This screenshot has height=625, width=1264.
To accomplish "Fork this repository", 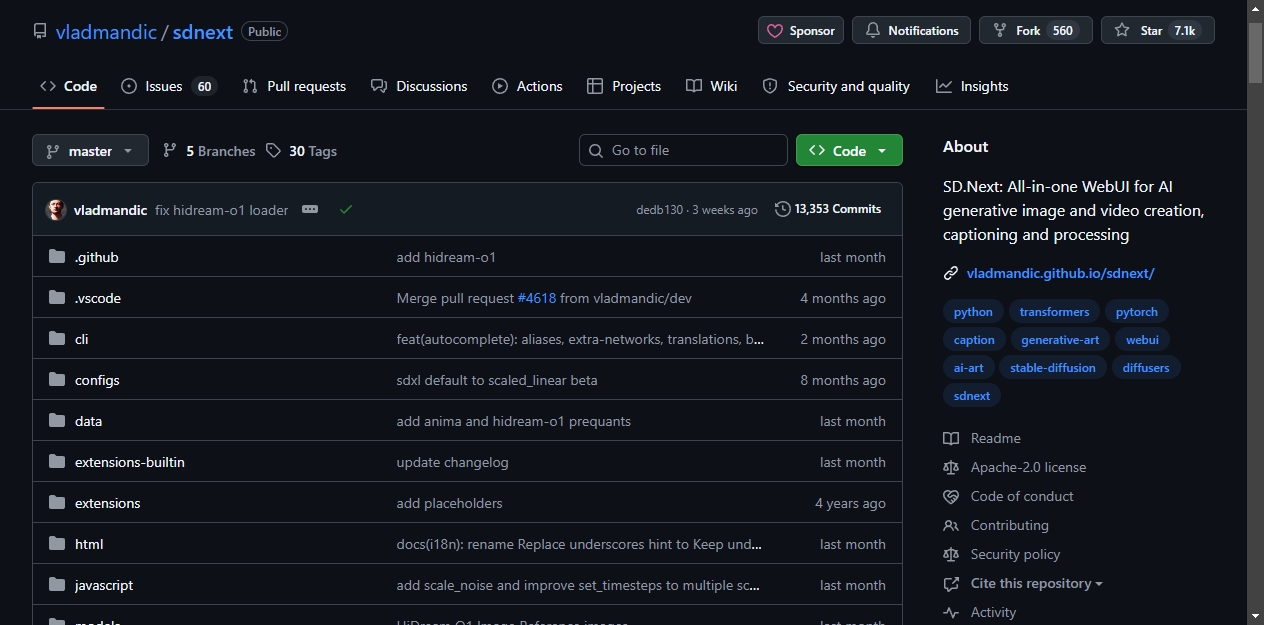I will coord(1035,31).
